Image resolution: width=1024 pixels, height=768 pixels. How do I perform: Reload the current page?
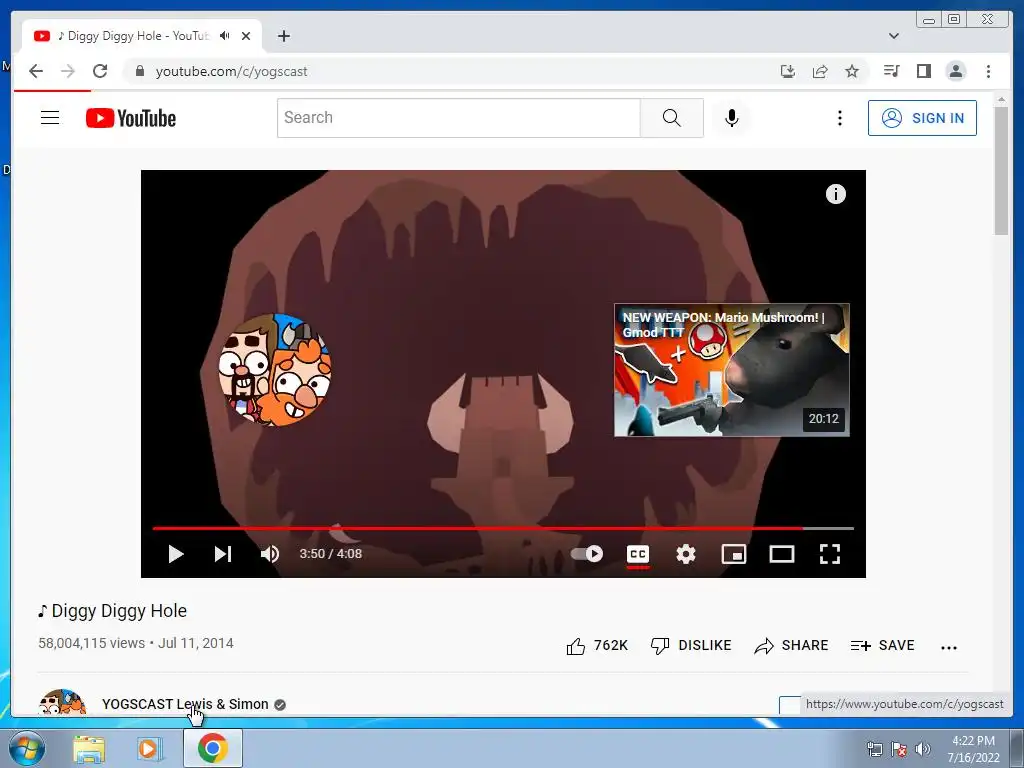[100, 71]
